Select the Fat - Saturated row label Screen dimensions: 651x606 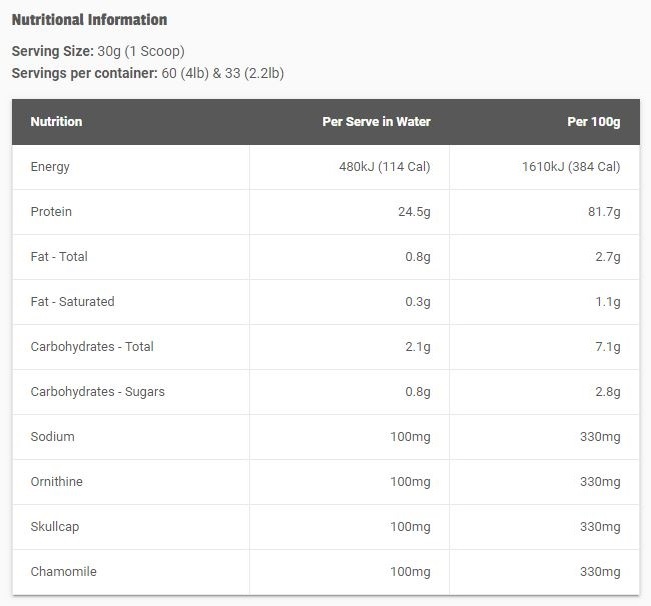pyautogui.click(x=72, y=302)
